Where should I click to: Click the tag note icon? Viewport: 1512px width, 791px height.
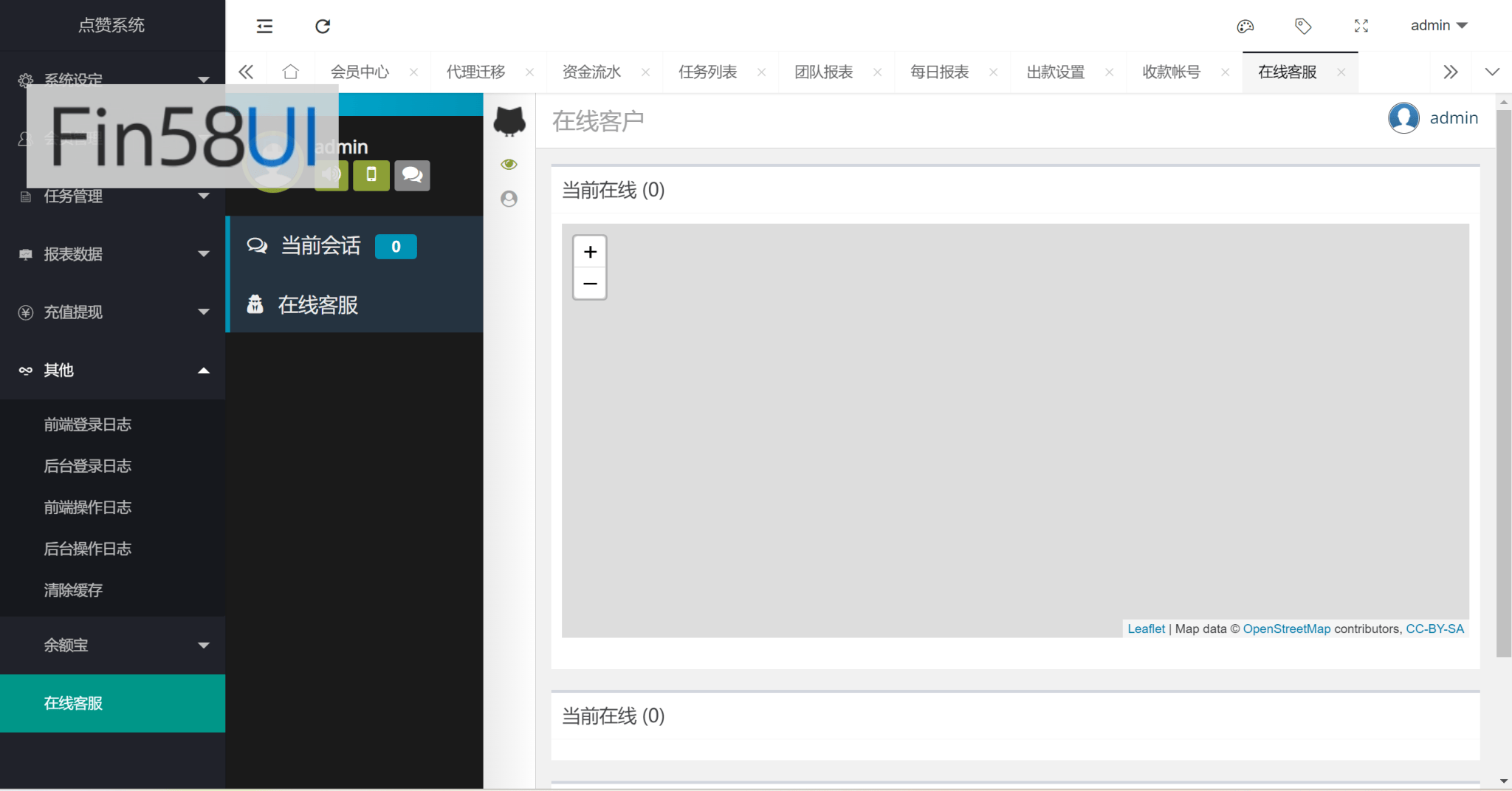click(1303, 27)
